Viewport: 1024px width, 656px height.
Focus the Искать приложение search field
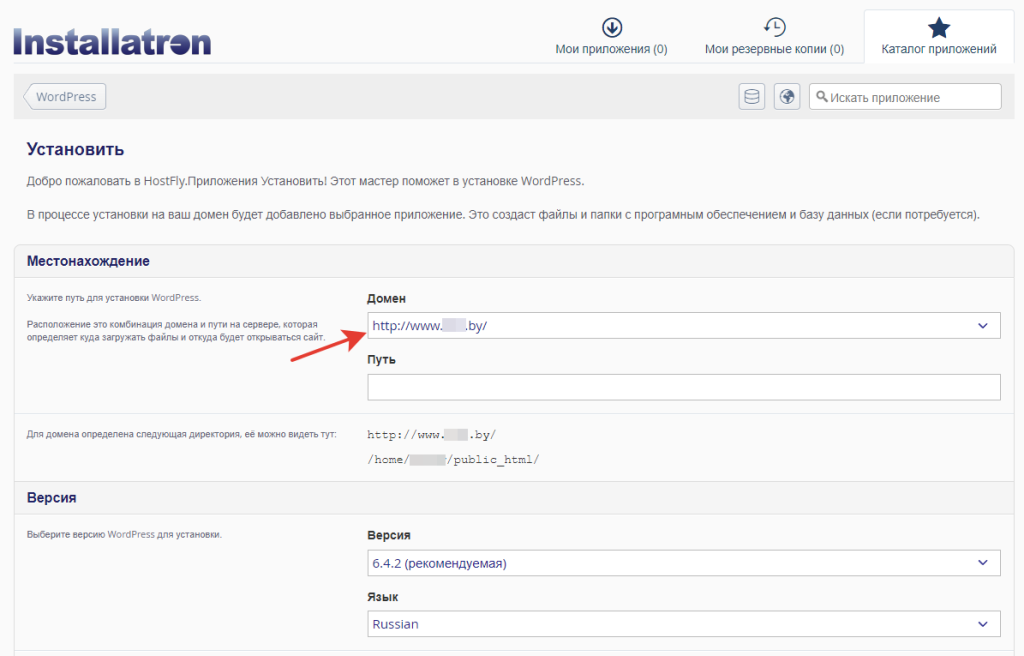(x=912, y=97)
